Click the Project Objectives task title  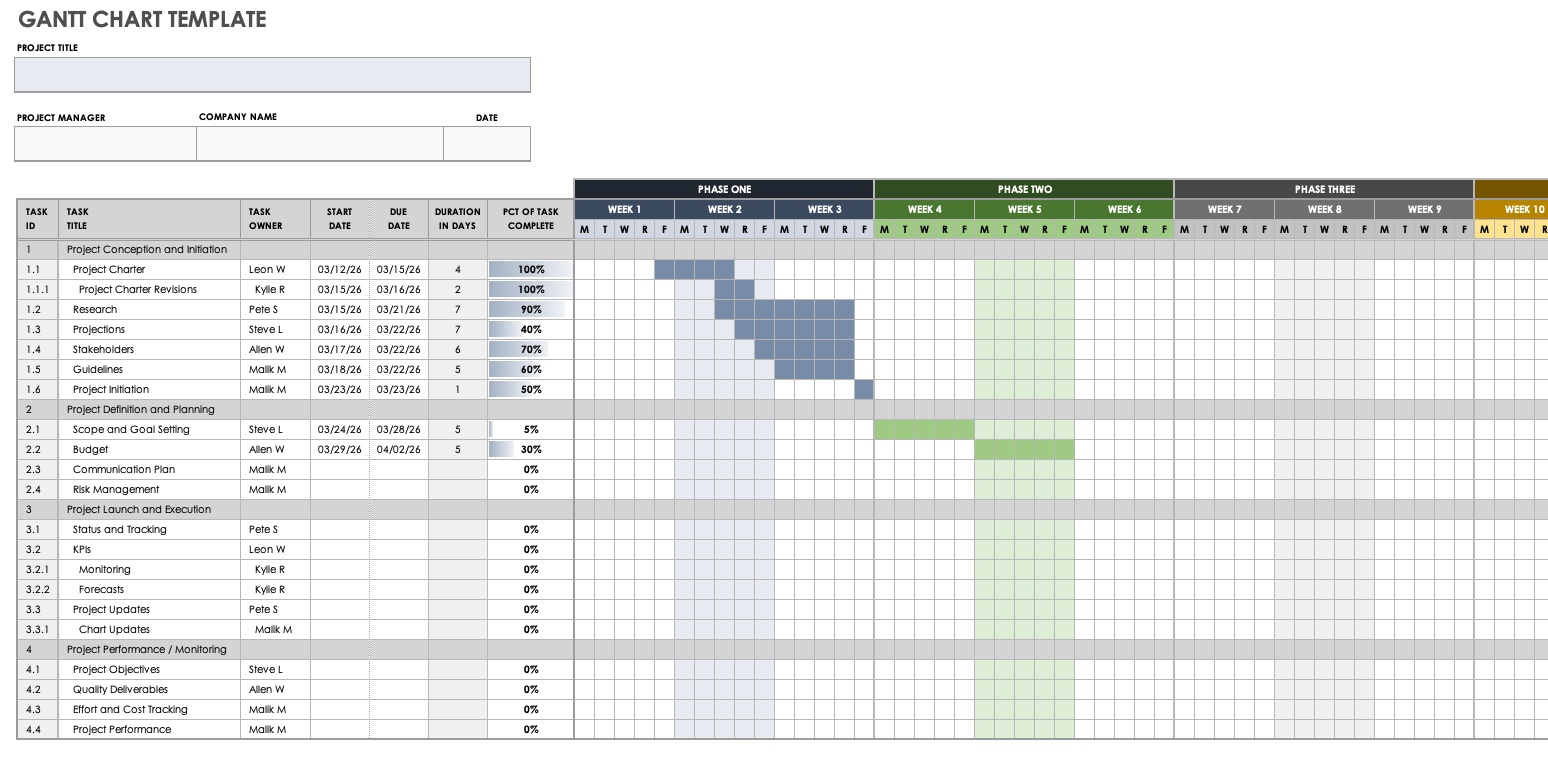tap(116, 669)
